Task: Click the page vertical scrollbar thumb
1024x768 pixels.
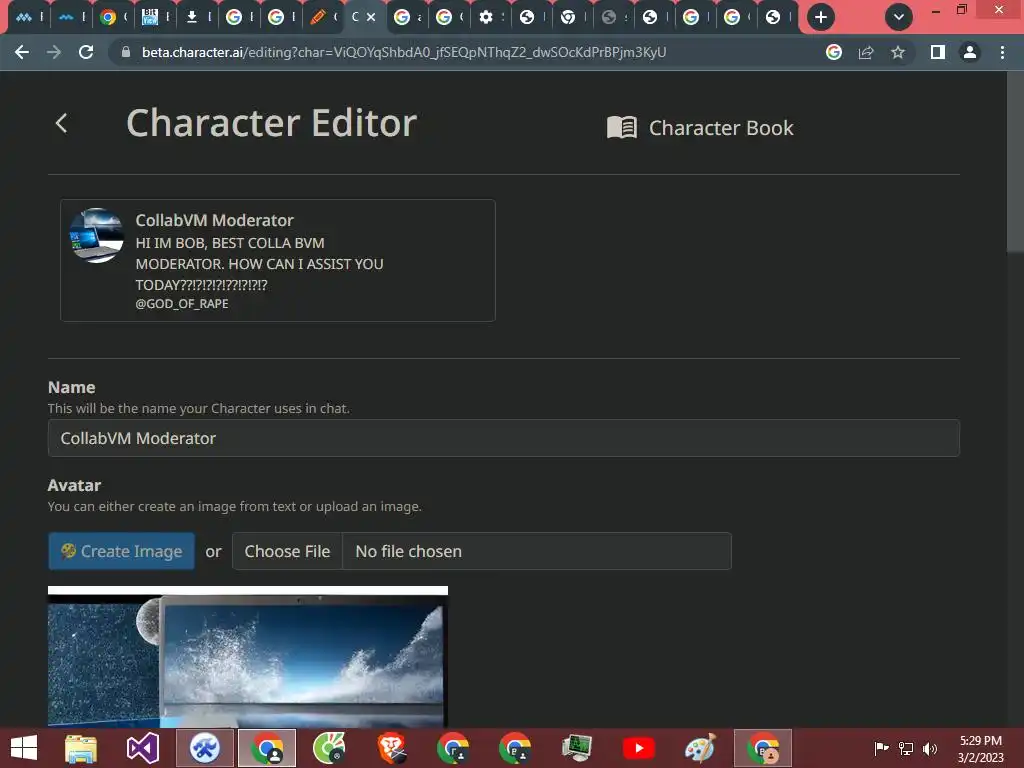Action: point(1015,161)
